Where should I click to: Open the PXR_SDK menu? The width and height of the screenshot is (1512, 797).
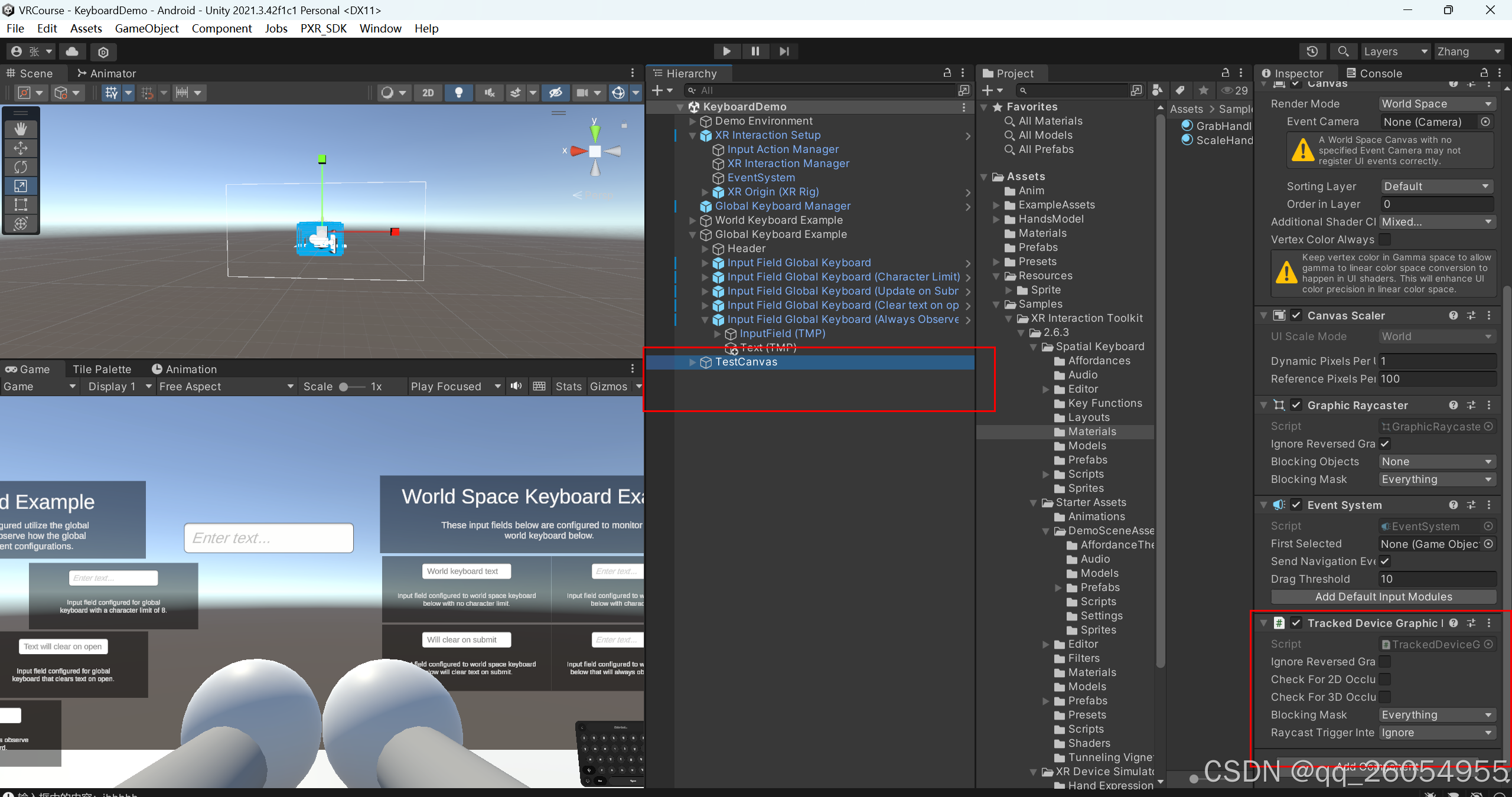coord(323,28)
